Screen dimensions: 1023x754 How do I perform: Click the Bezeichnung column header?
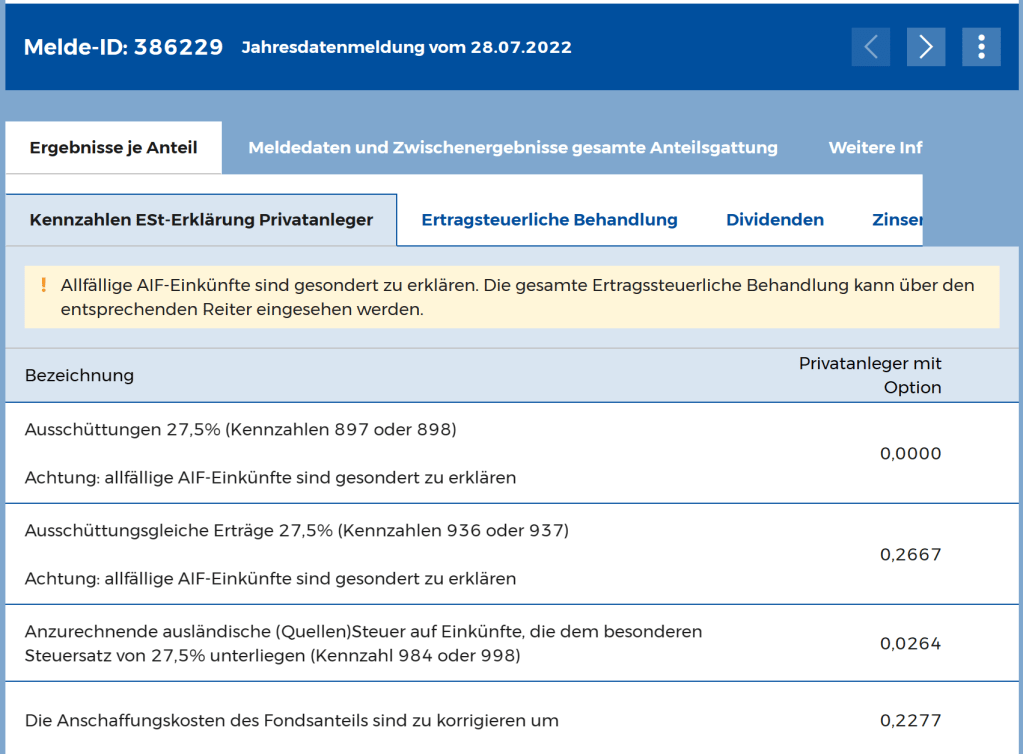(x=79, y=375)
